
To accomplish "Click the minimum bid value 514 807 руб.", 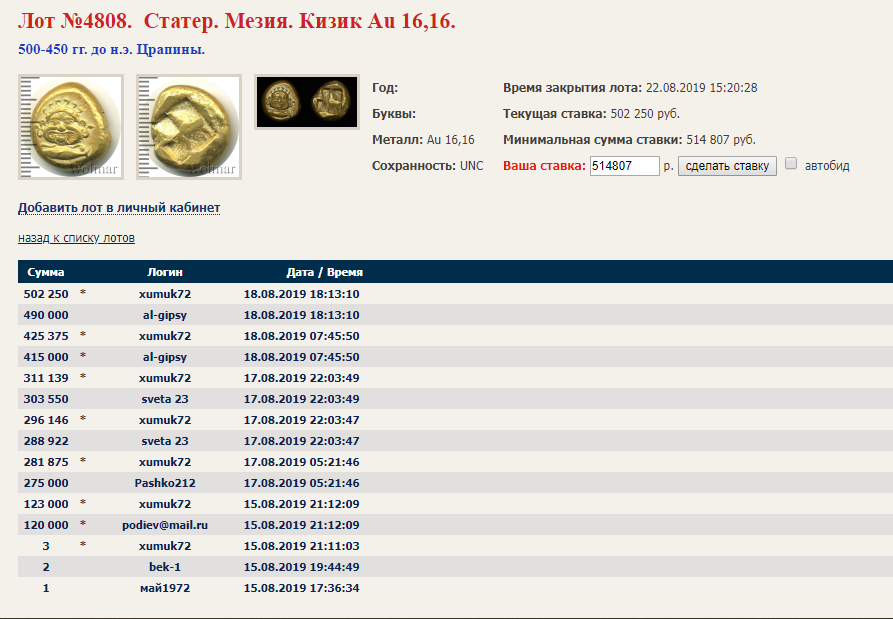I will [721, 140].
